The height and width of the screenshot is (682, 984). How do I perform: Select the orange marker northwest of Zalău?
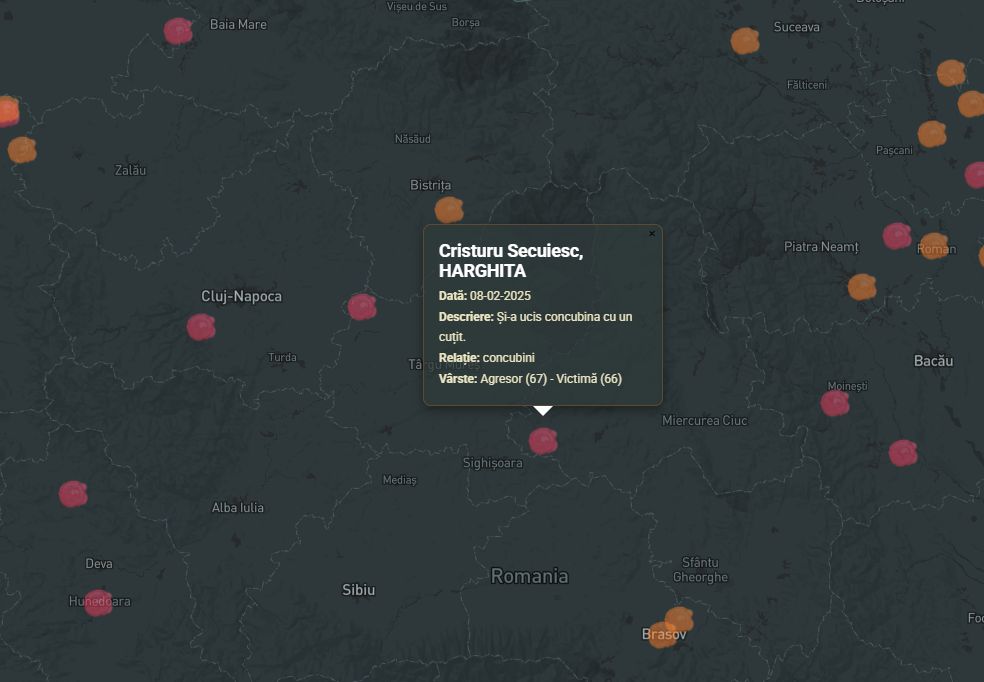(x=21, y=150)
